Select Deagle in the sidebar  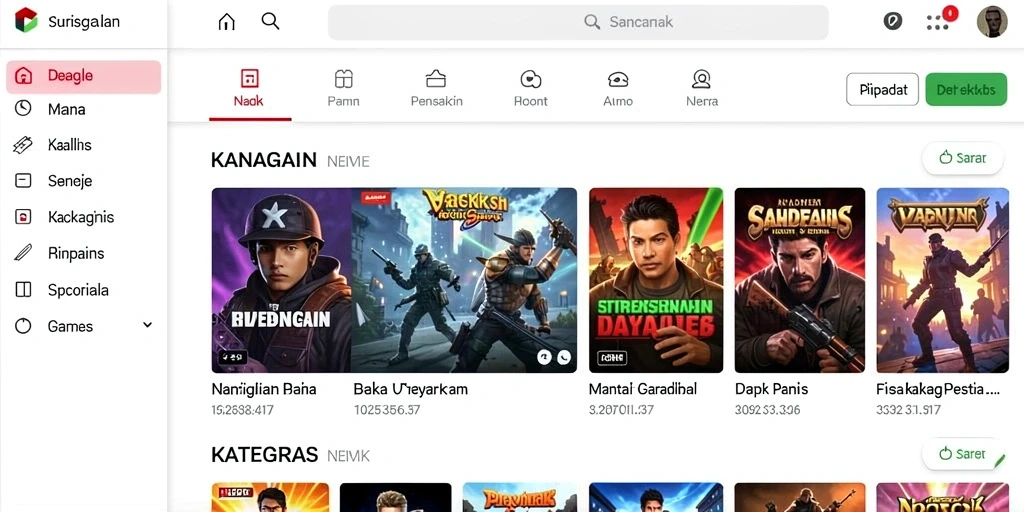coord(84,76)
